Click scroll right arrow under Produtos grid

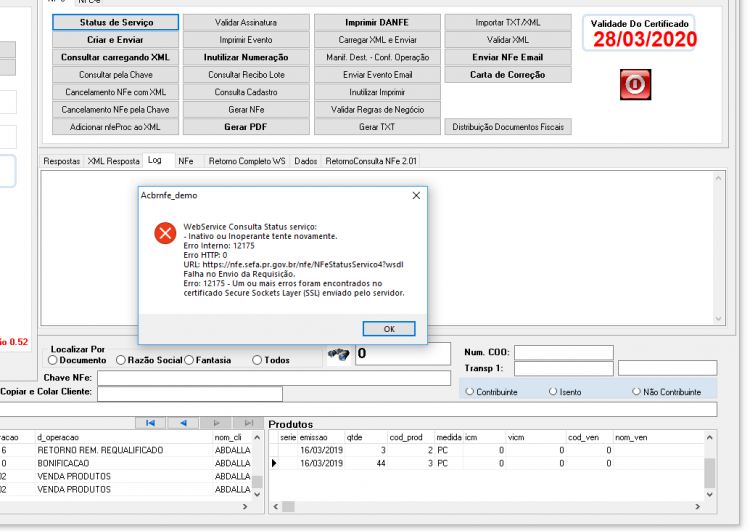[697, 507]
